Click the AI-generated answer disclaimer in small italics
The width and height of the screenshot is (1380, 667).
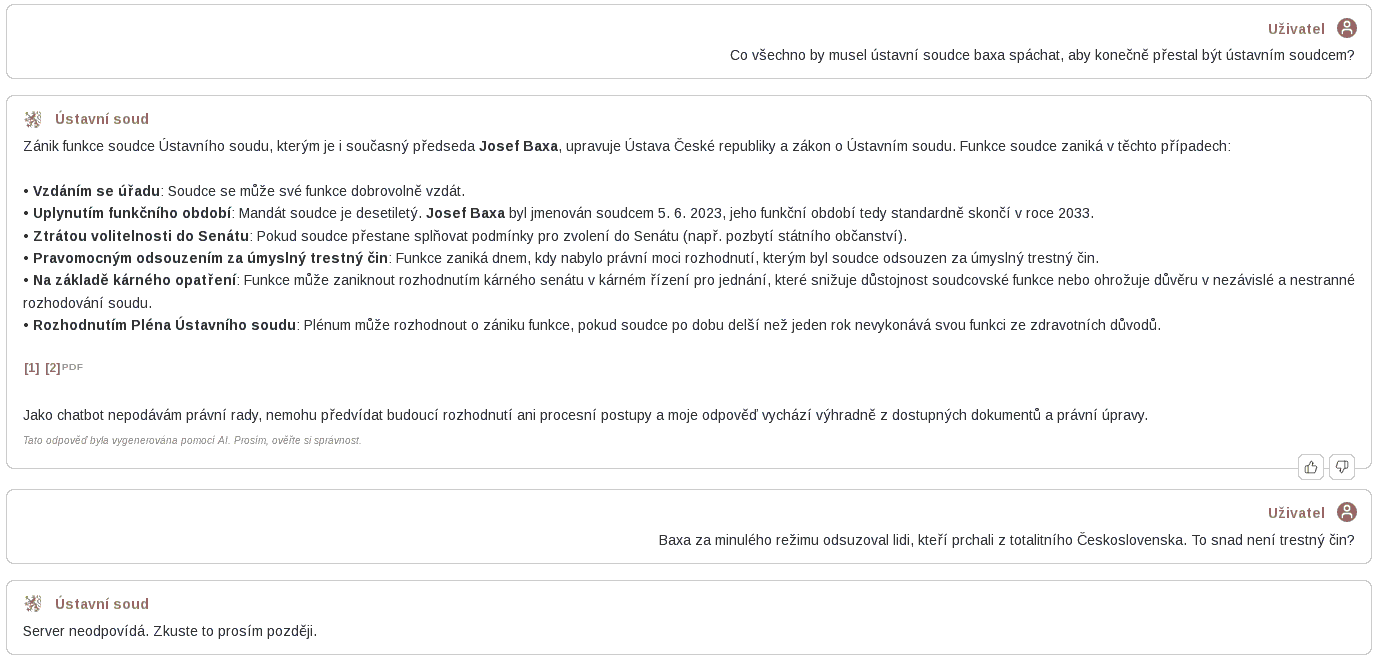click(x=192, y=440)
